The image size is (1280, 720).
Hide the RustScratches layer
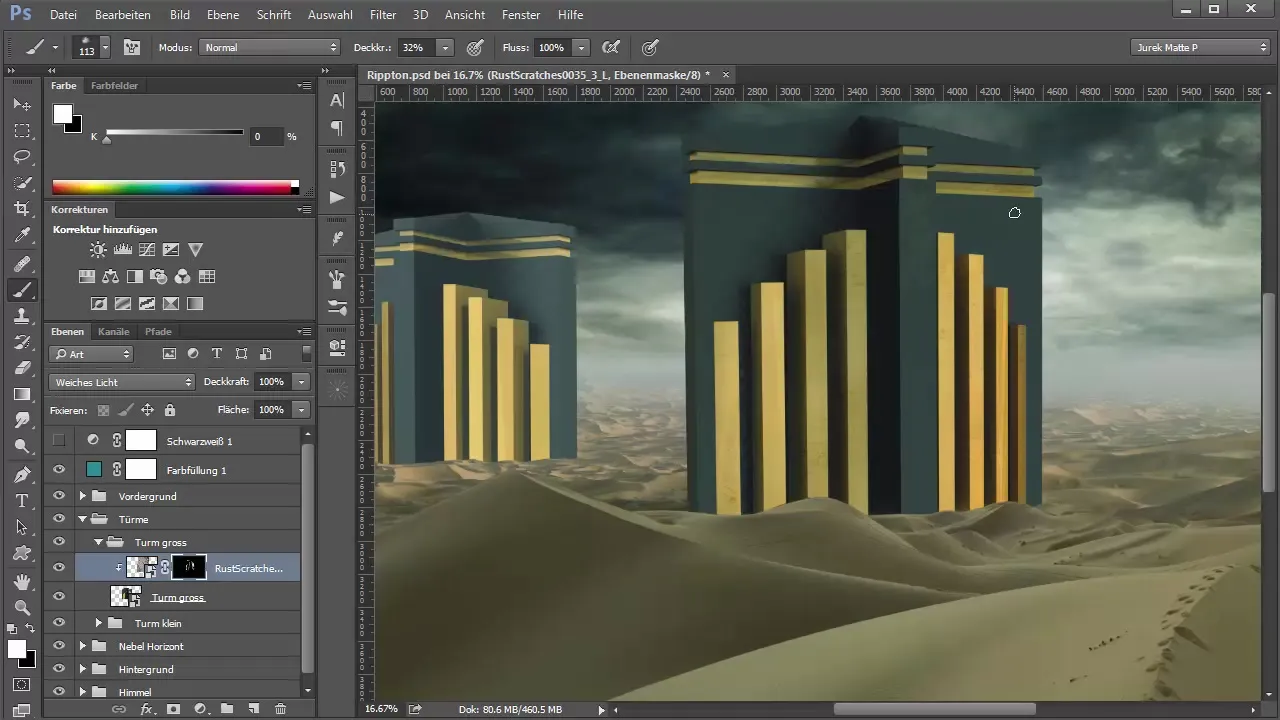(59, 567)
